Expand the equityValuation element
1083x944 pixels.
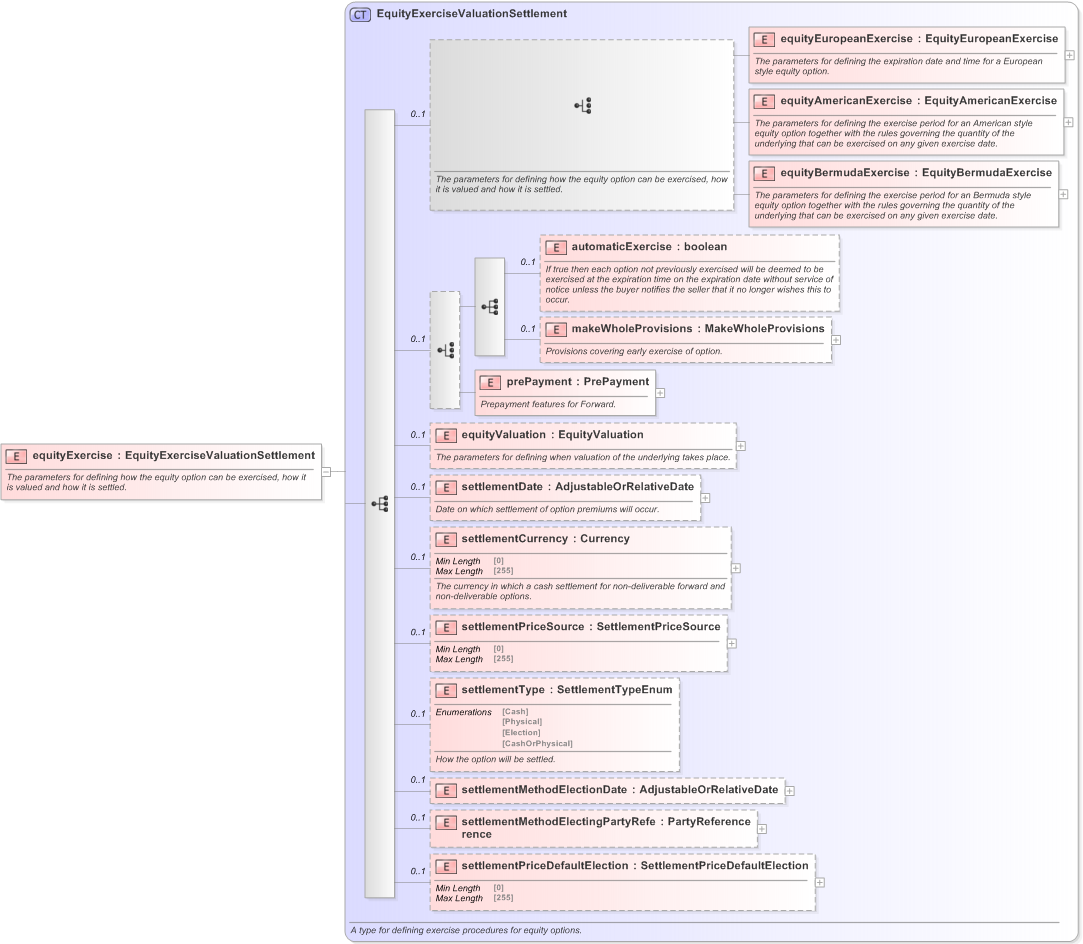(x=741, y=446)
